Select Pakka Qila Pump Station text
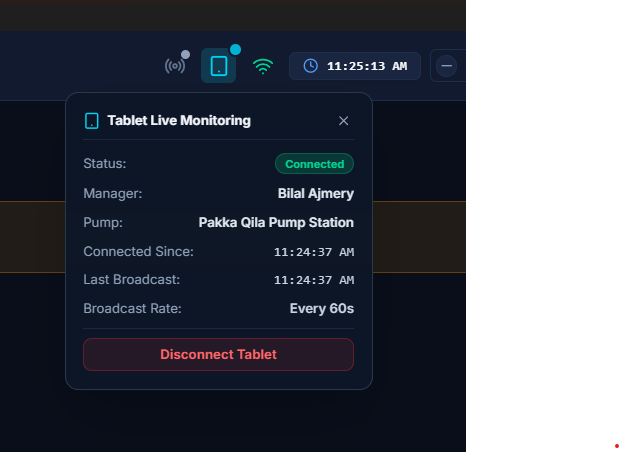The image size is (620, 452). (x=276, y=222)
